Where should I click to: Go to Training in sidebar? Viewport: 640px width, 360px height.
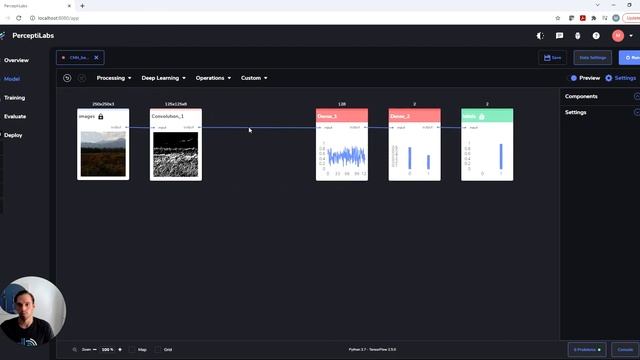point(14,98)
